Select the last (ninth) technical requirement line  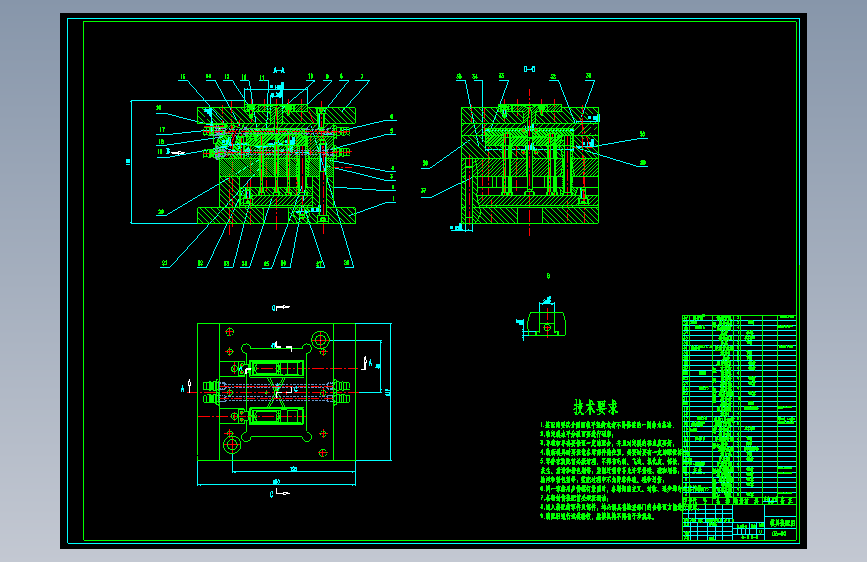[597, 516]
